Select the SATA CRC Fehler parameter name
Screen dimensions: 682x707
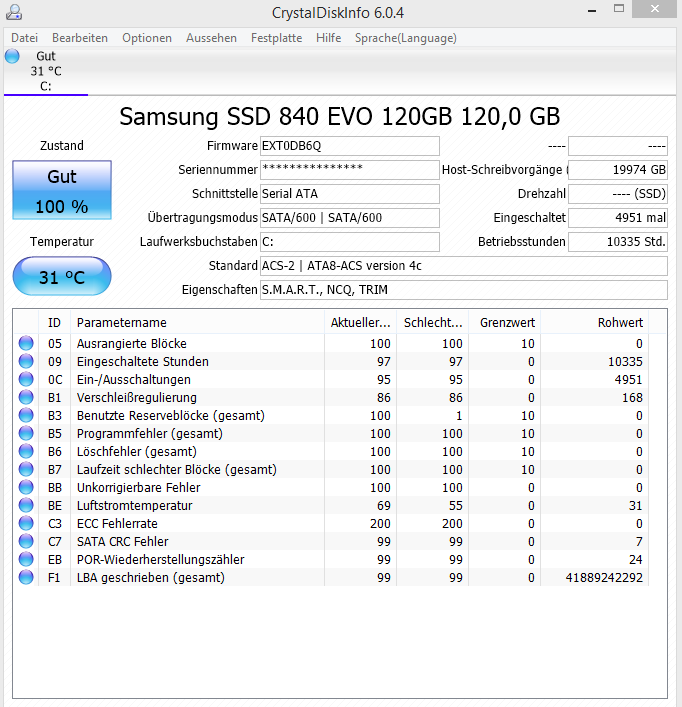[122, 542]
